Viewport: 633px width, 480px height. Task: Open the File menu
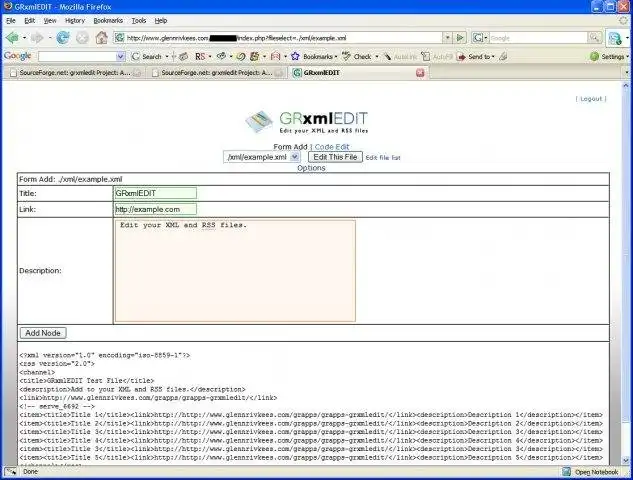tap(10, 21)
